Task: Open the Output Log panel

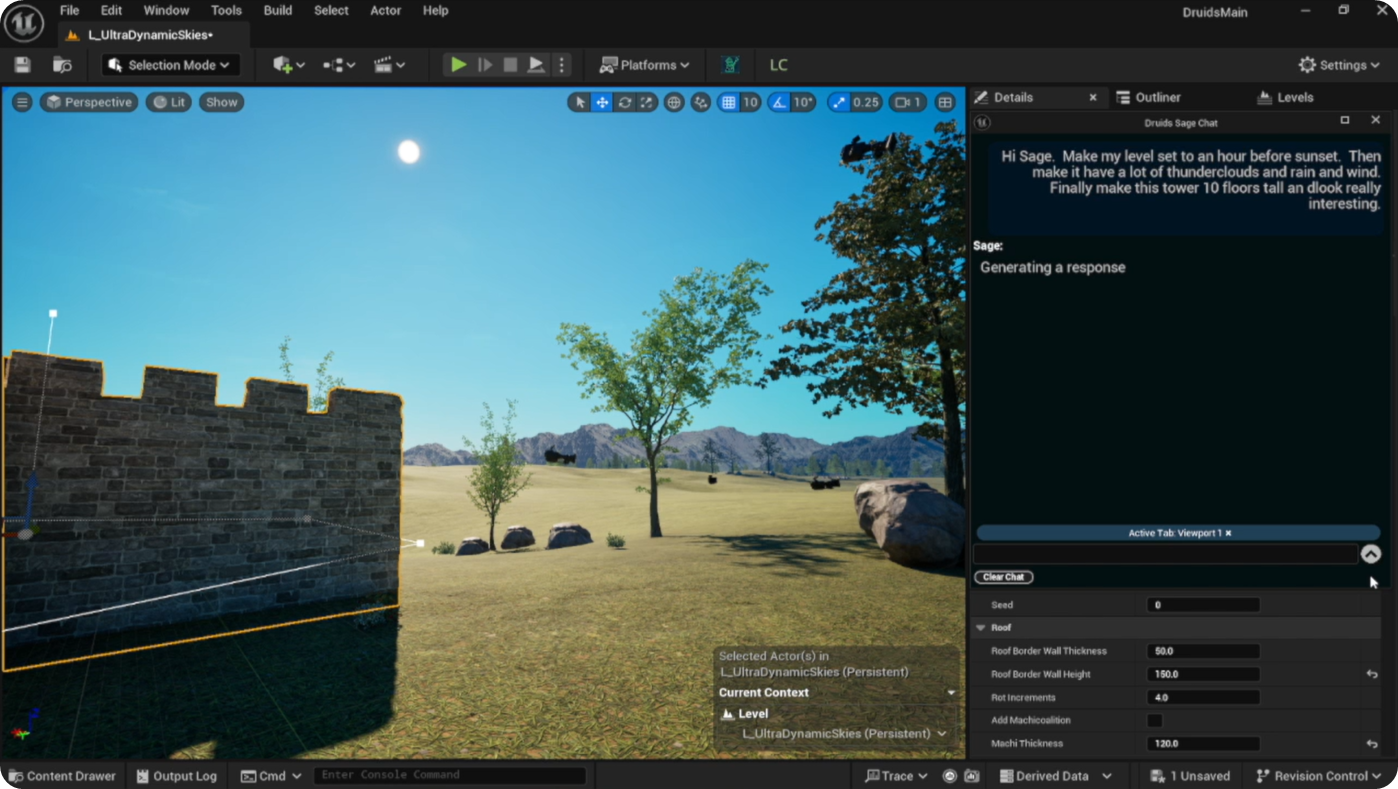Action: [176, 775]
